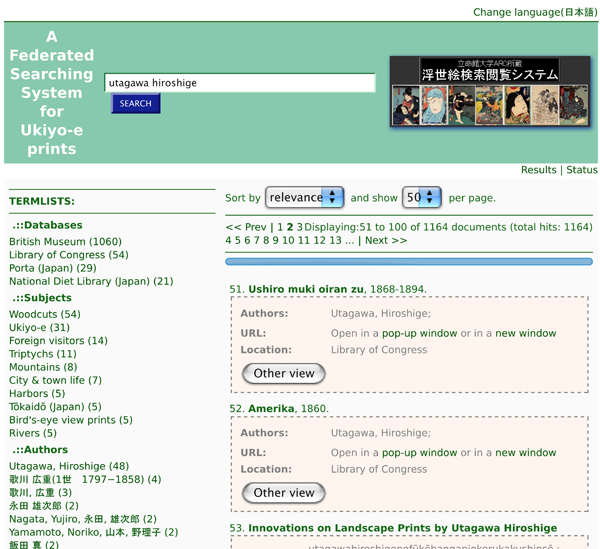
Task: Click the ukiyo-e banner image
Action: tap(493, 92)
